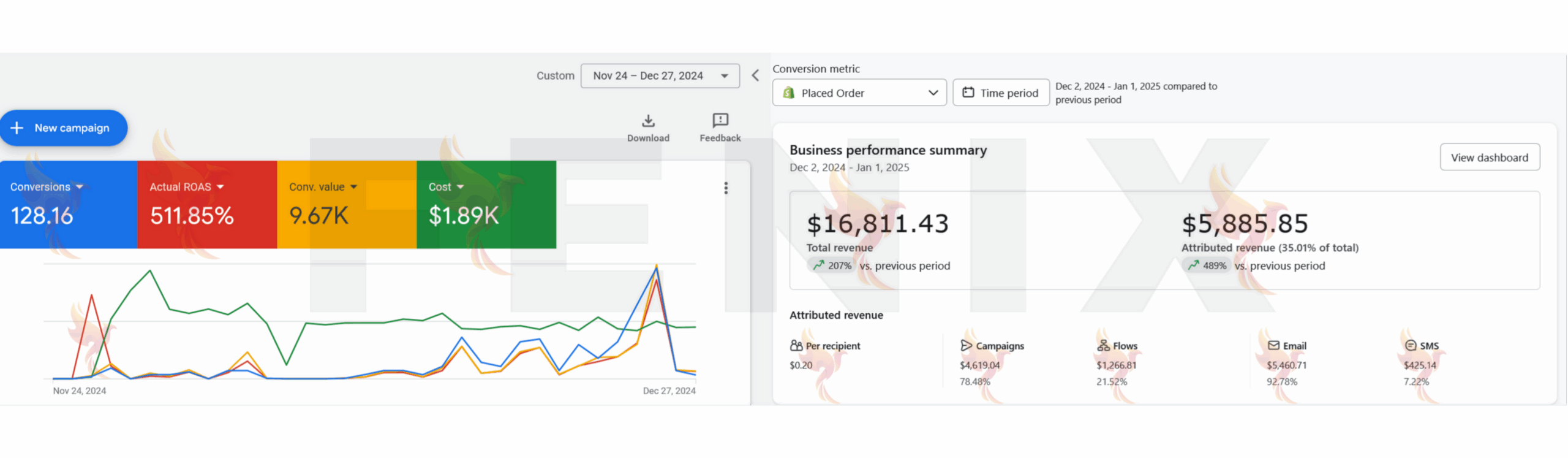Change the Actual ROAS metric dropdown
The image size is (1568, 458).
click(x=220, y=187)
